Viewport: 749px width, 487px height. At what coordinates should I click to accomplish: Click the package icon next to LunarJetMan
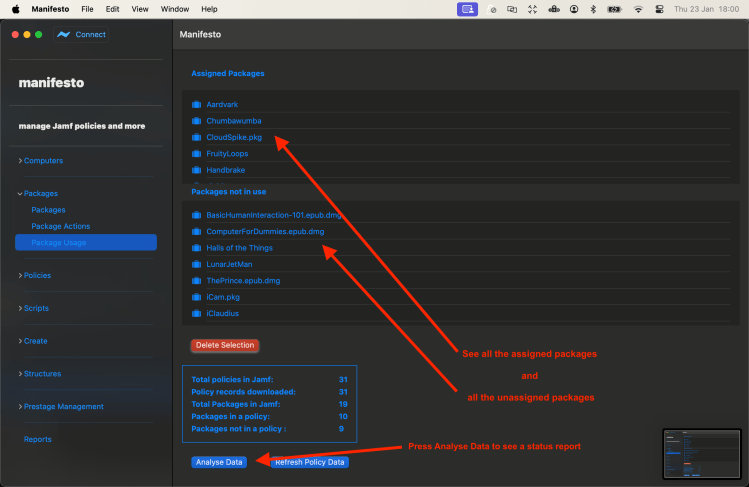(x=196, y=264)
